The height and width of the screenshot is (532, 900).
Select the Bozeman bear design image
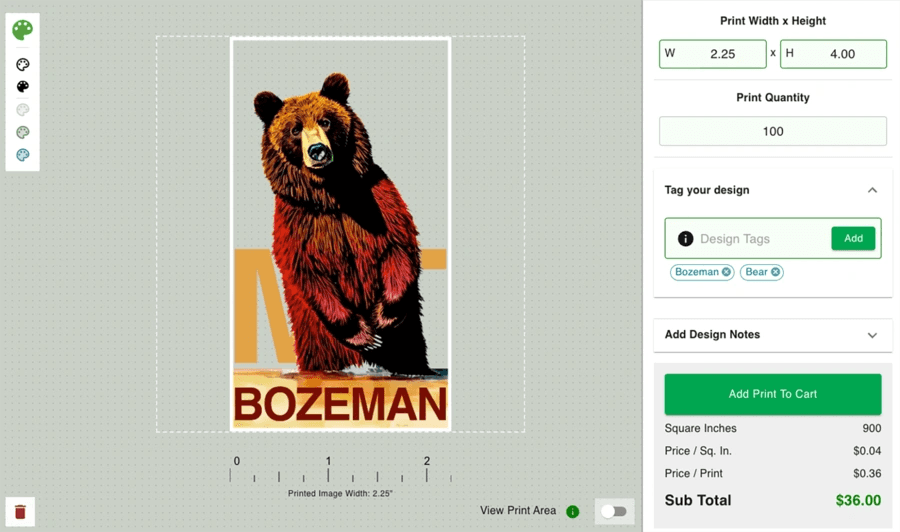341,234
